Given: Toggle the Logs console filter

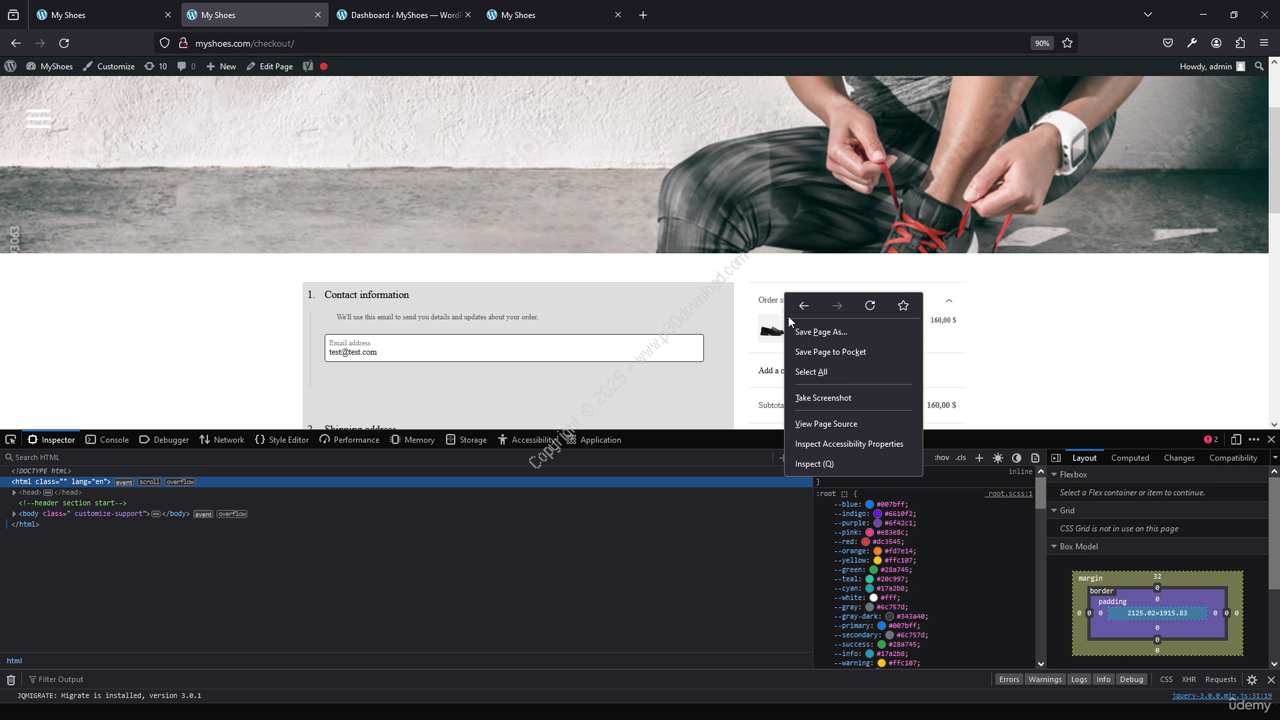Looking at the screenshot, I should [x=1079, y=679].
